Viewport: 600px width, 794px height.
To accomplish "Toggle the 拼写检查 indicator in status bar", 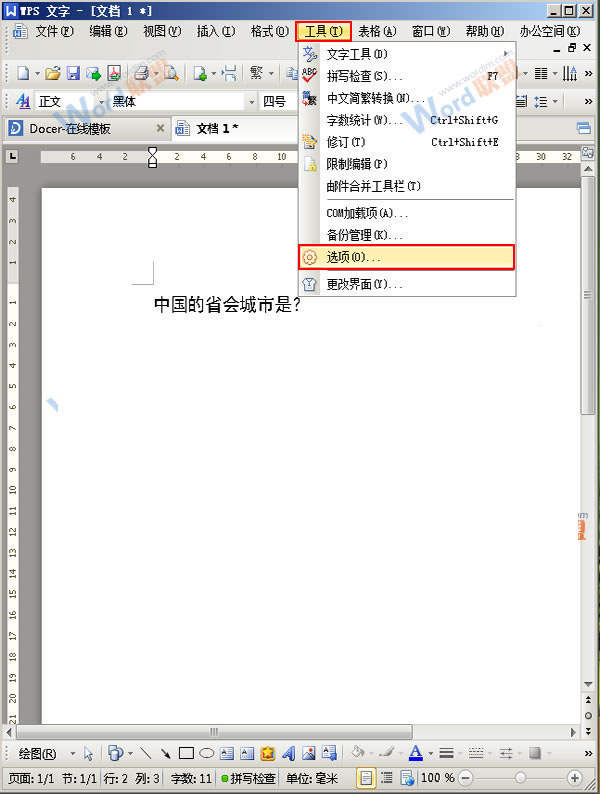I will click(249, 778).
